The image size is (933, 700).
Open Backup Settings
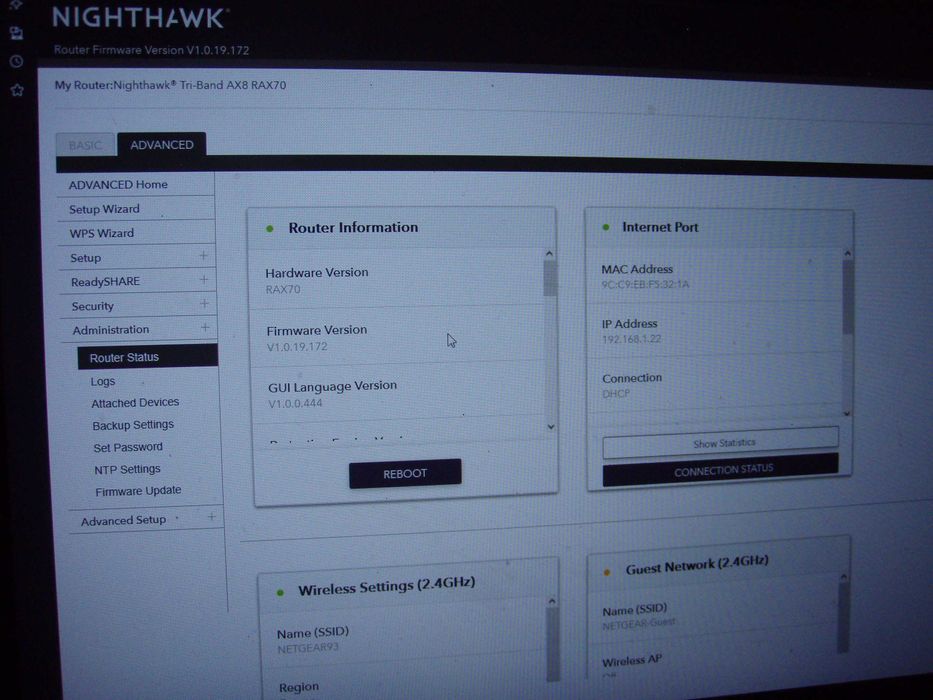[133, 425]
